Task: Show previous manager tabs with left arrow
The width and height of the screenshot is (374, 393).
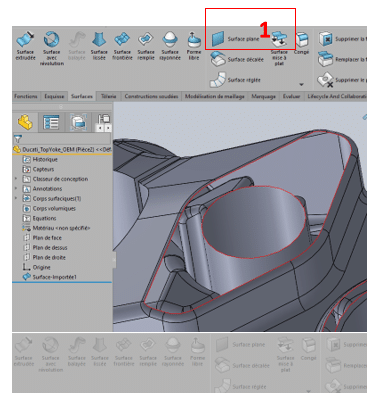Action: 100,128
